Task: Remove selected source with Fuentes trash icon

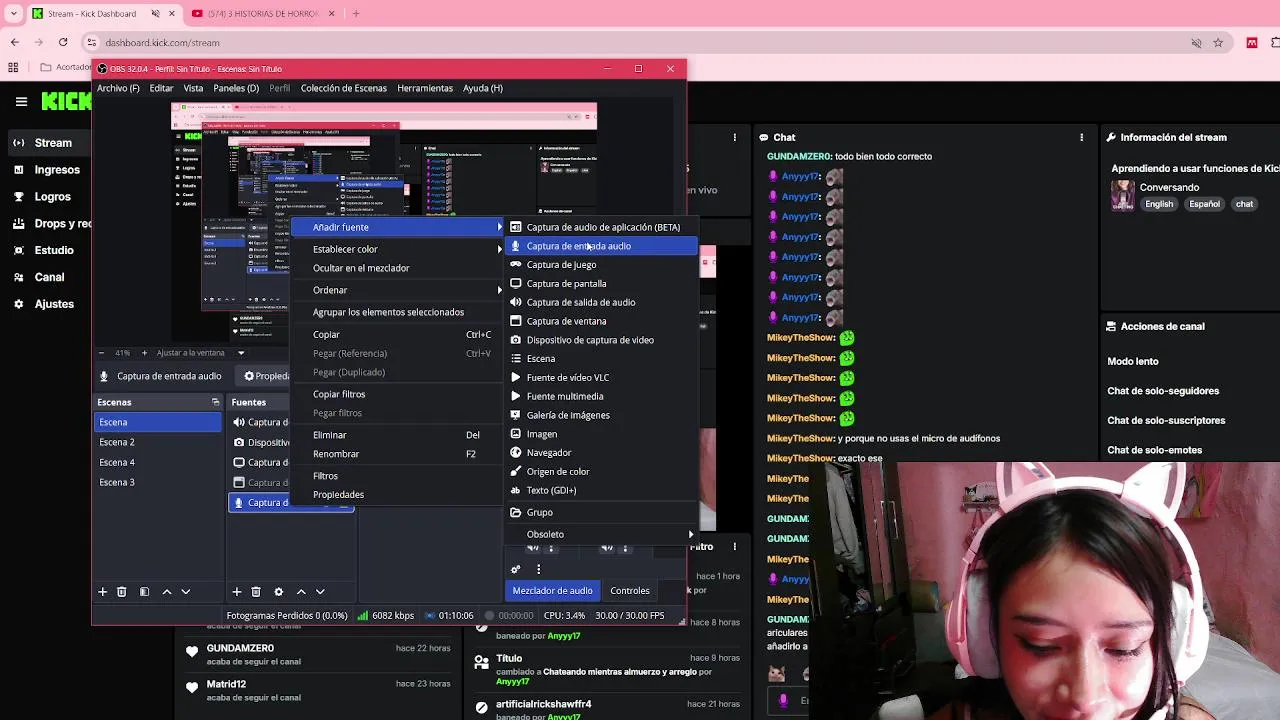Action: 256,592
